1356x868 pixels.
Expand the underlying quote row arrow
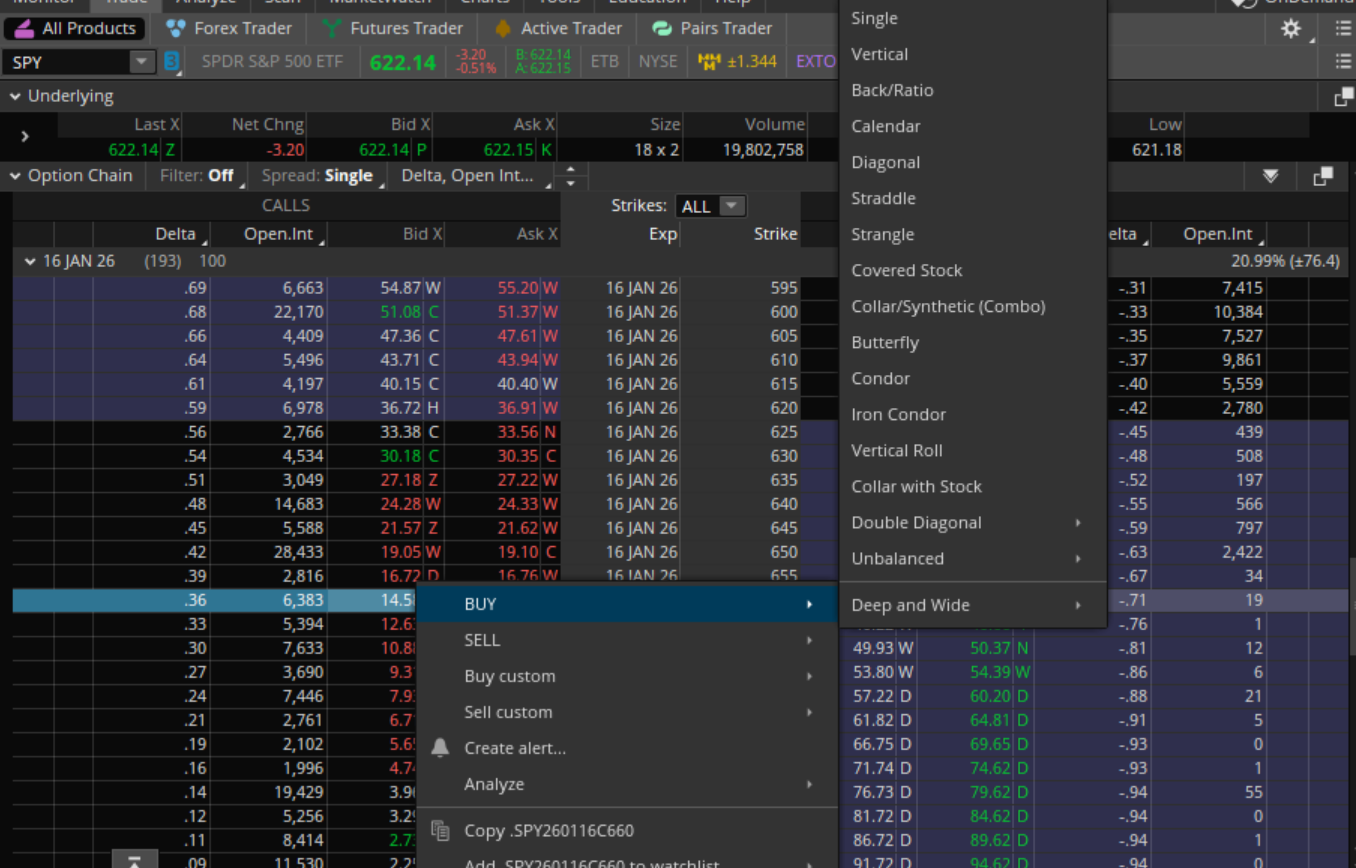point(25,136)
